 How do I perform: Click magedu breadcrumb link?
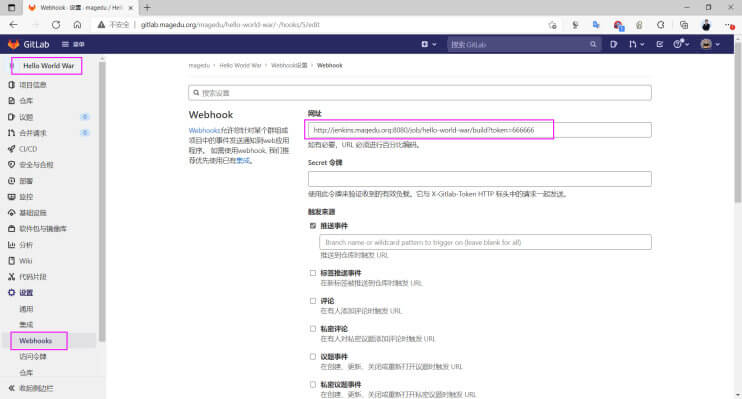[199, 65]
